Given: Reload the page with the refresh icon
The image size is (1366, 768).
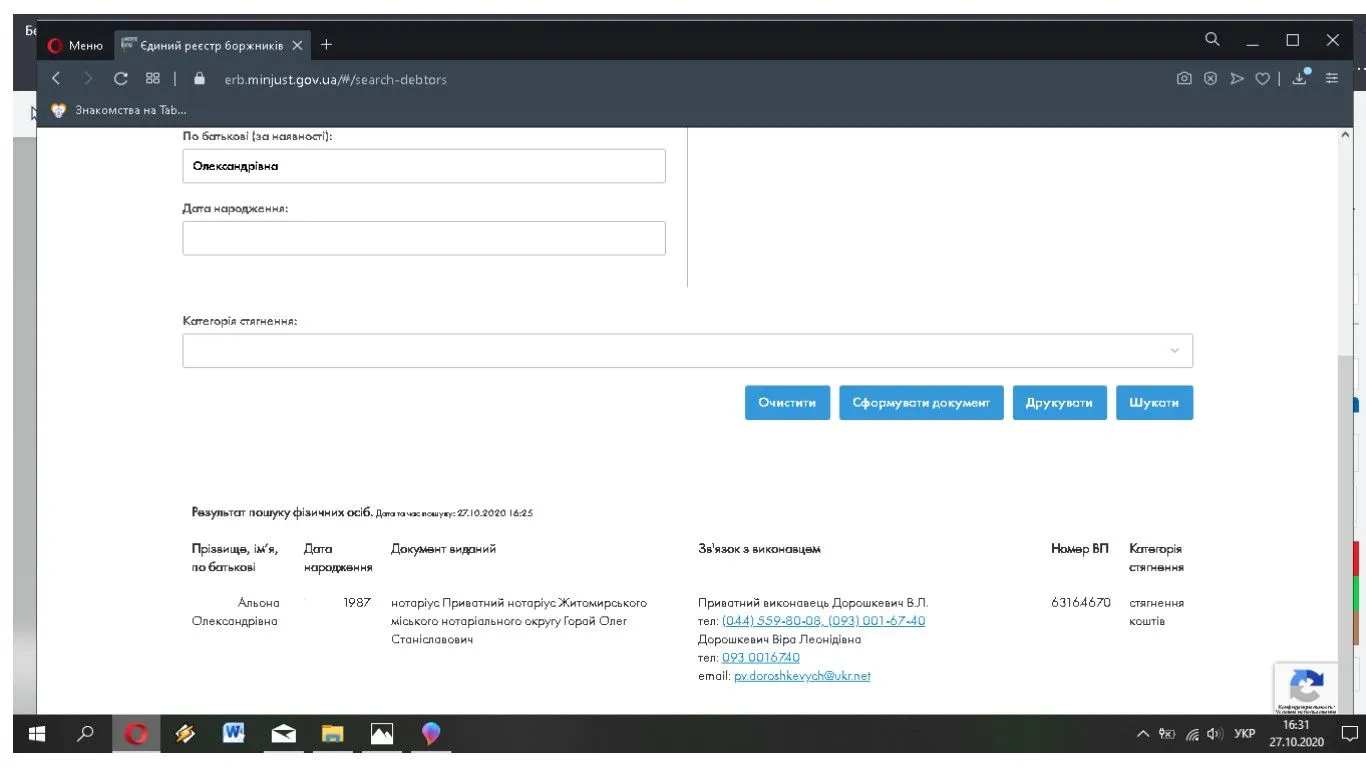Looking at the screenshot, I should [121, 79].
